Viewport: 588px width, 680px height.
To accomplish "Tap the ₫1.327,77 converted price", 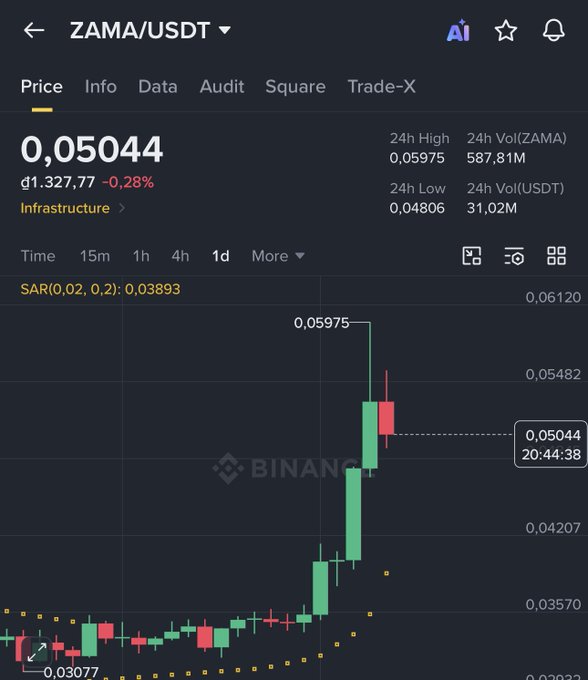I will click(58, 182).
